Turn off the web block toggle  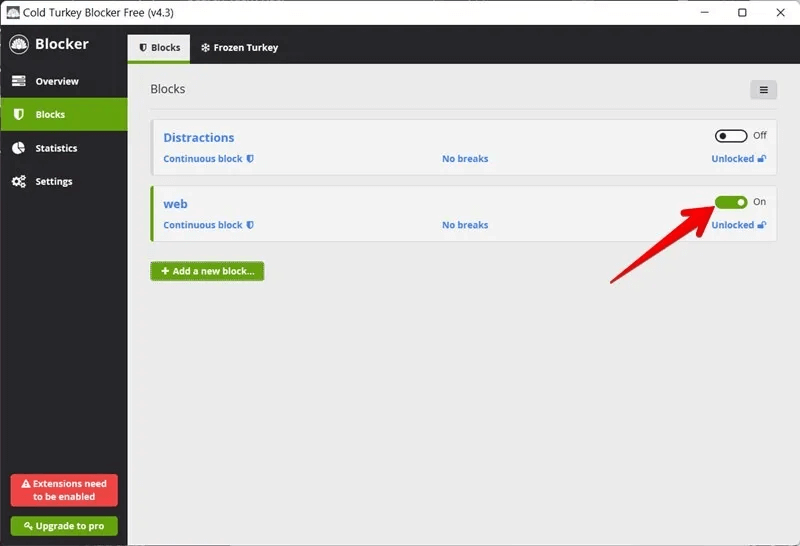tap(731, 202)
